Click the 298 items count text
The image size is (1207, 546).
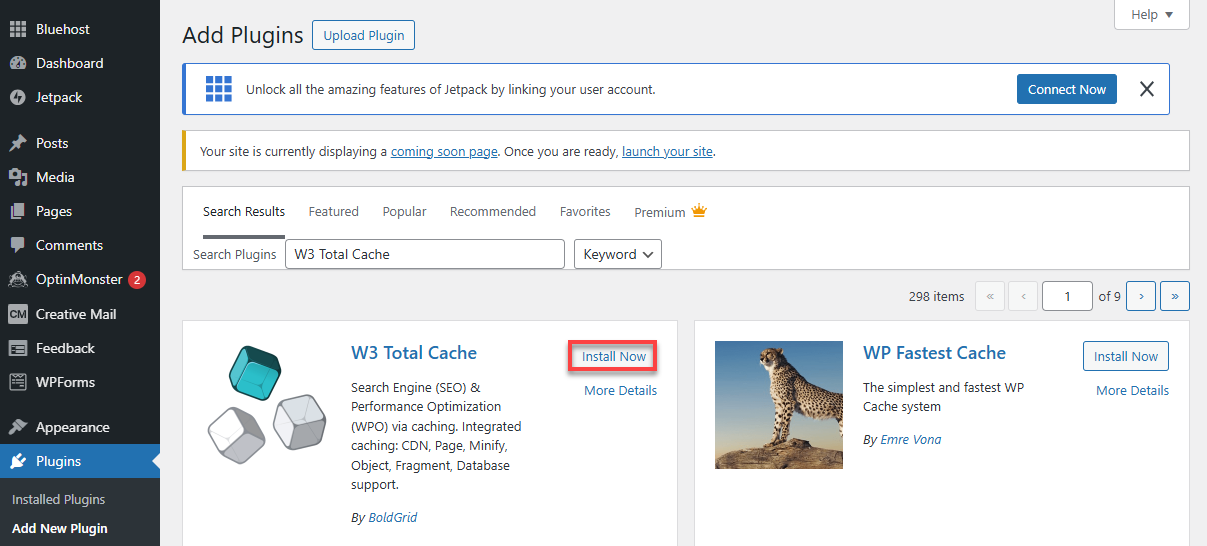(x=937, y=296)
